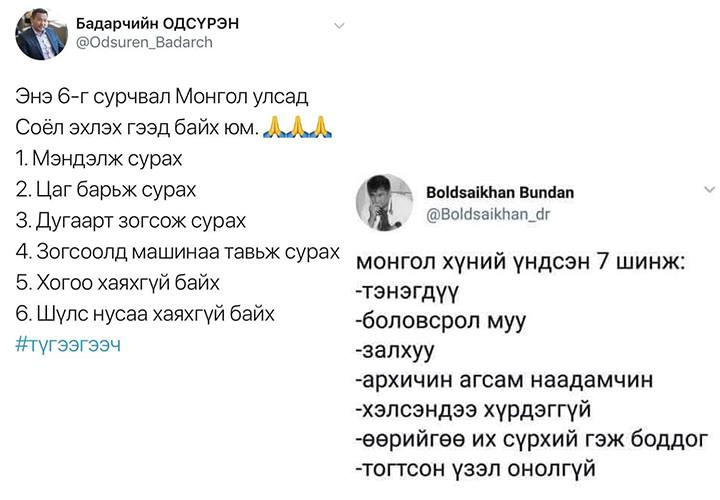This screenshot has width=720, height=500.
Task: Click the first praying hands emoji
Action: point(274,127)
